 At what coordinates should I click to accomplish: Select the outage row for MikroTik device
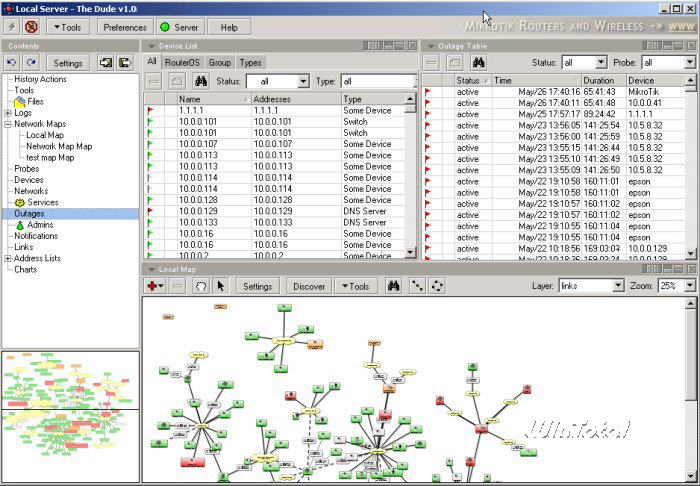554,92
